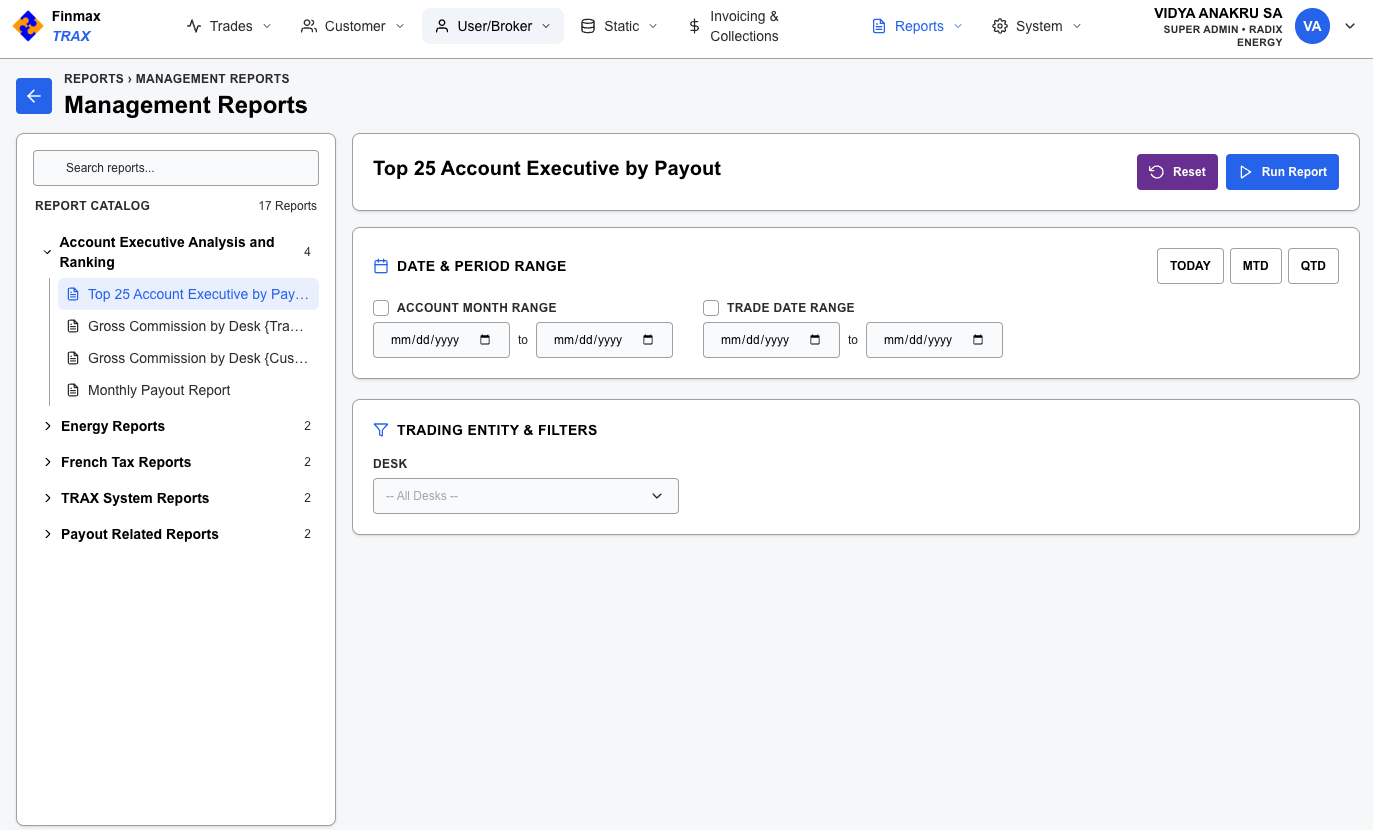This screenshot has height=830, width=1373.
Task: Expand the Energy Reports group
Action: point(176,426)
